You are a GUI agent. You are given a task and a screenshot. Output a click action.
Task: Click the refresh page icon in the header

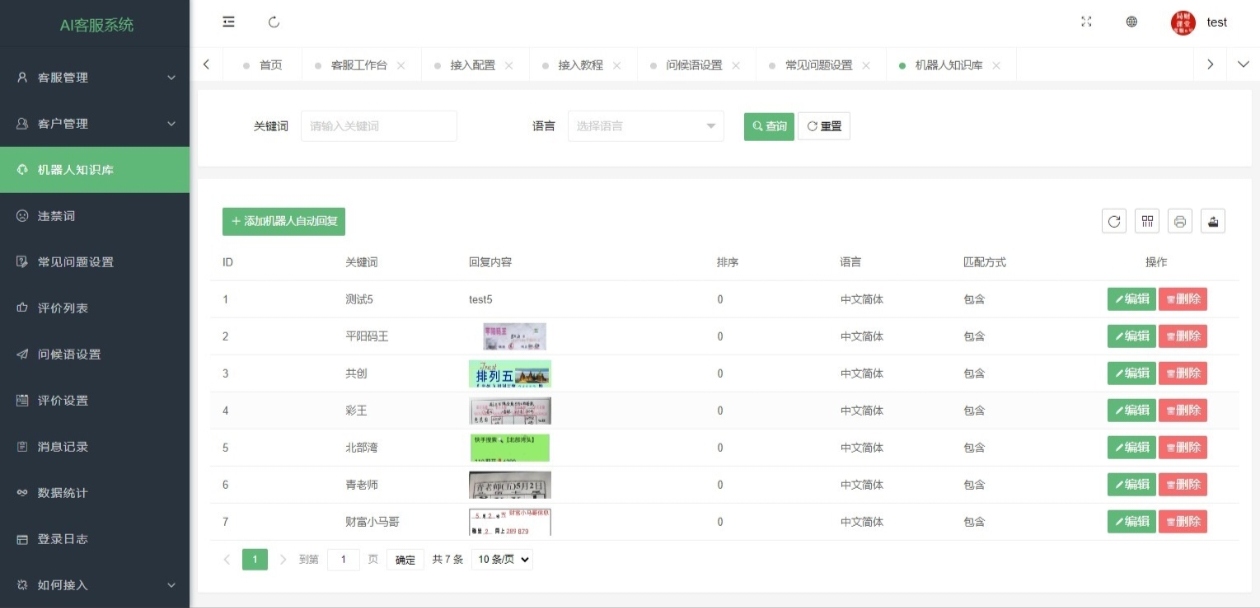click(x=274, y=22)
